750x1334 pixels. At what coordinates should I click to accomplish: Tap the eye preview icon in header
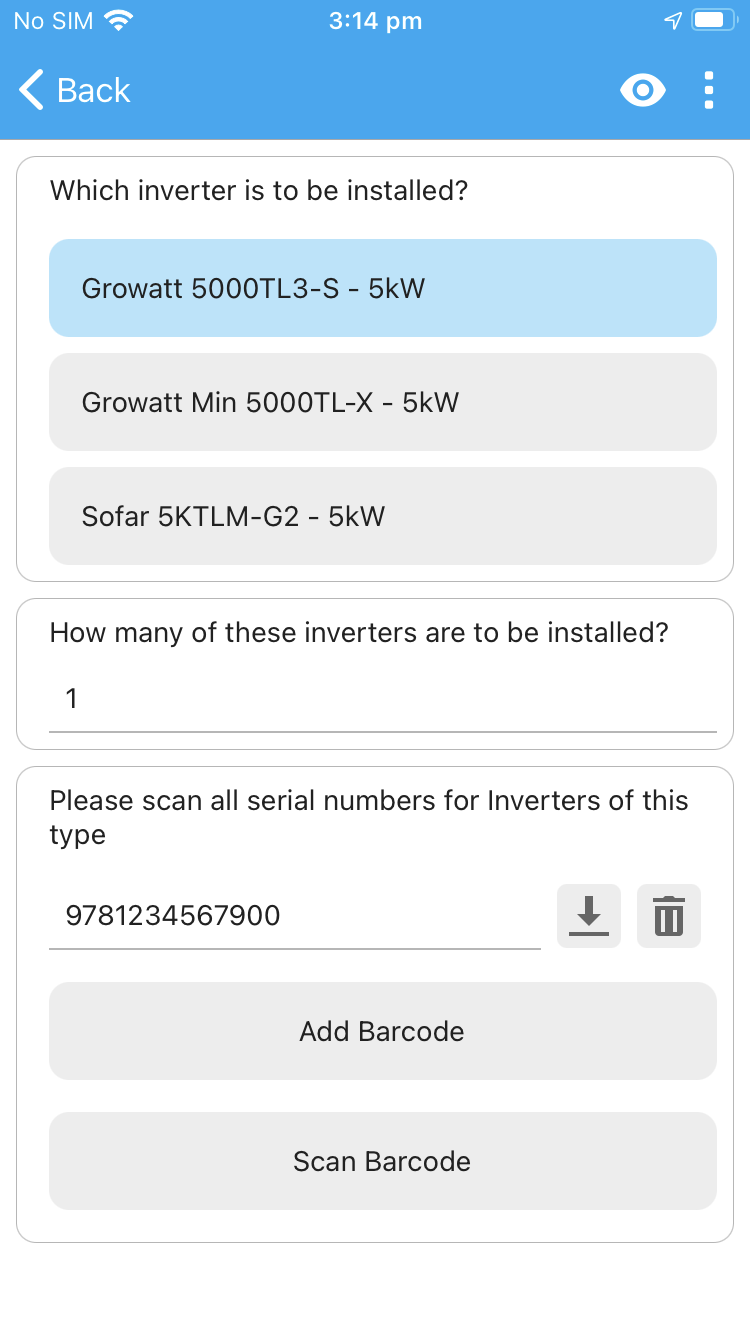[642, 91]
